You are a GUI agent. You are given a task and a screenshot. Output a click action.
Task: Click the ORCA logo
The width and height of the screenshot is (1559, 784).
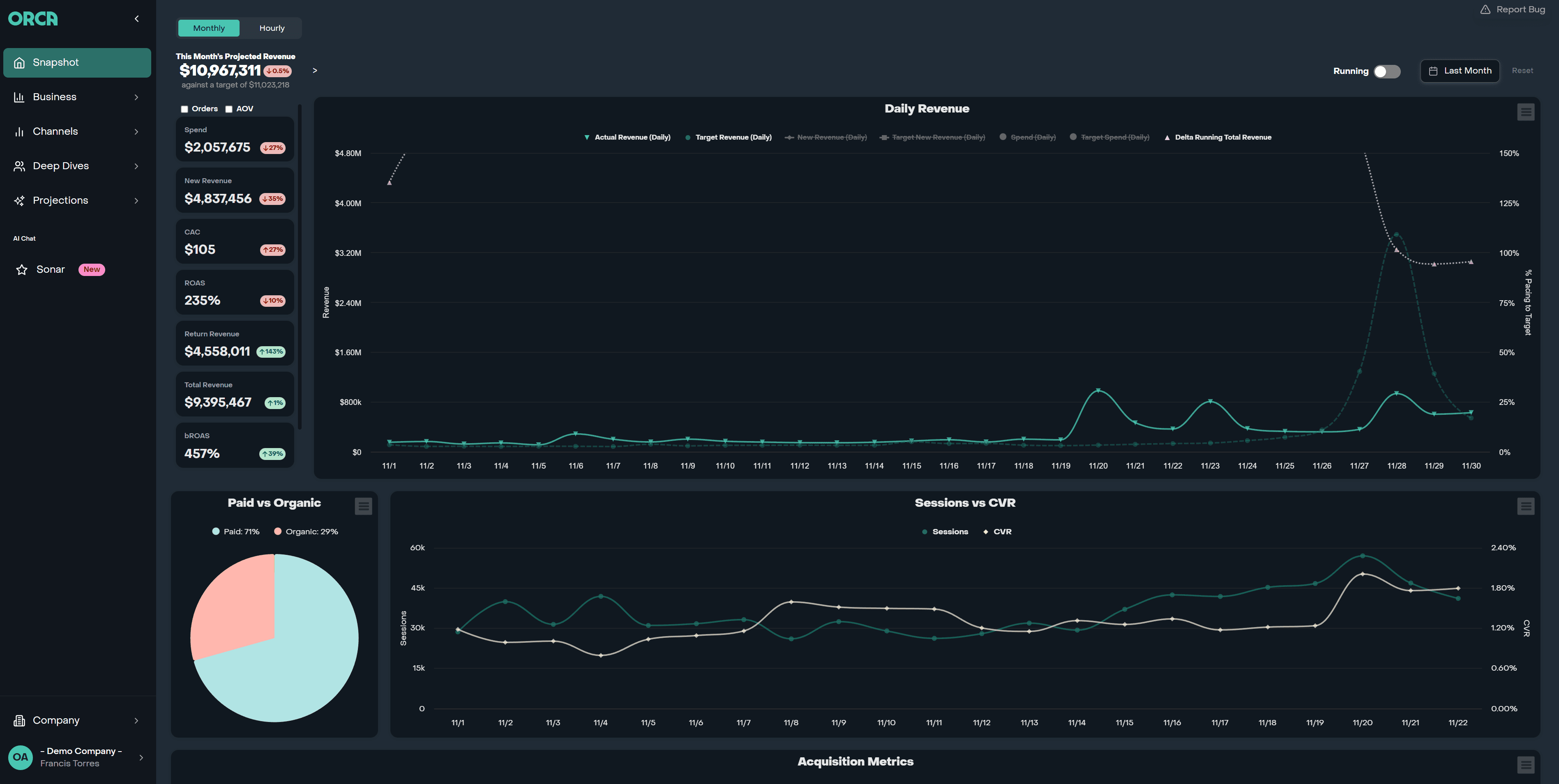coord(33,18)
